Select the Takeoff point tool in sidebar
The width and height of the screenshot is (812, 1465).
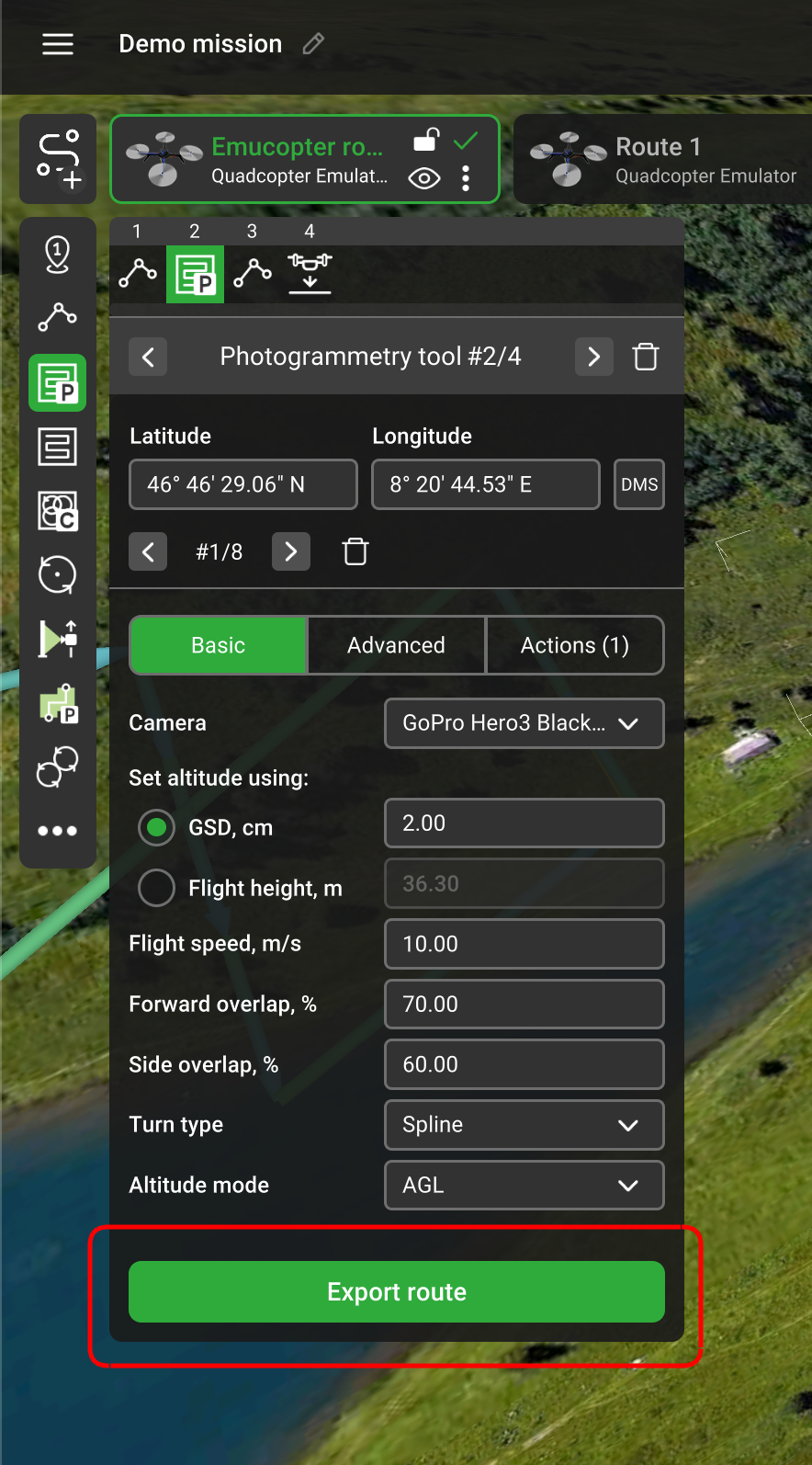click(58, 254)
